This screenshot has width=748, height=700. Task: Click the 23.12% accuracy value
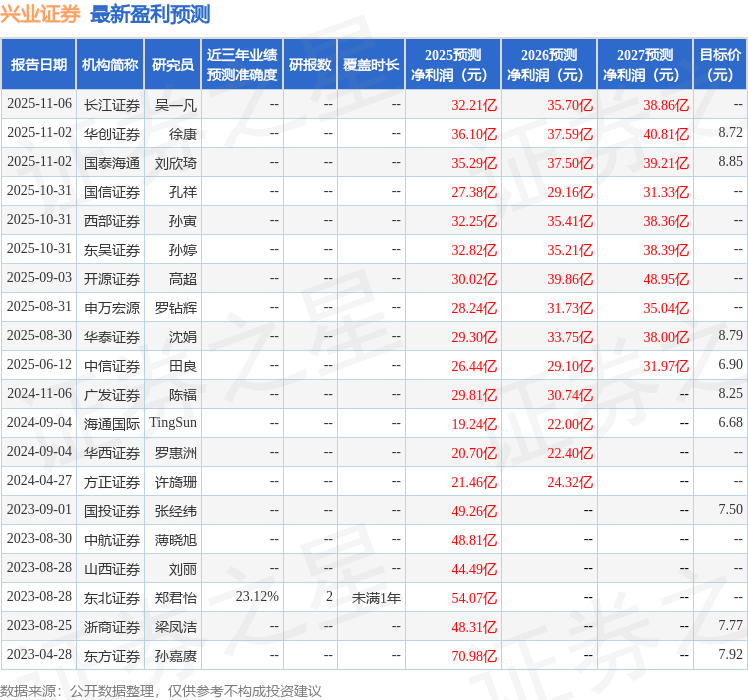pos(257,598)
